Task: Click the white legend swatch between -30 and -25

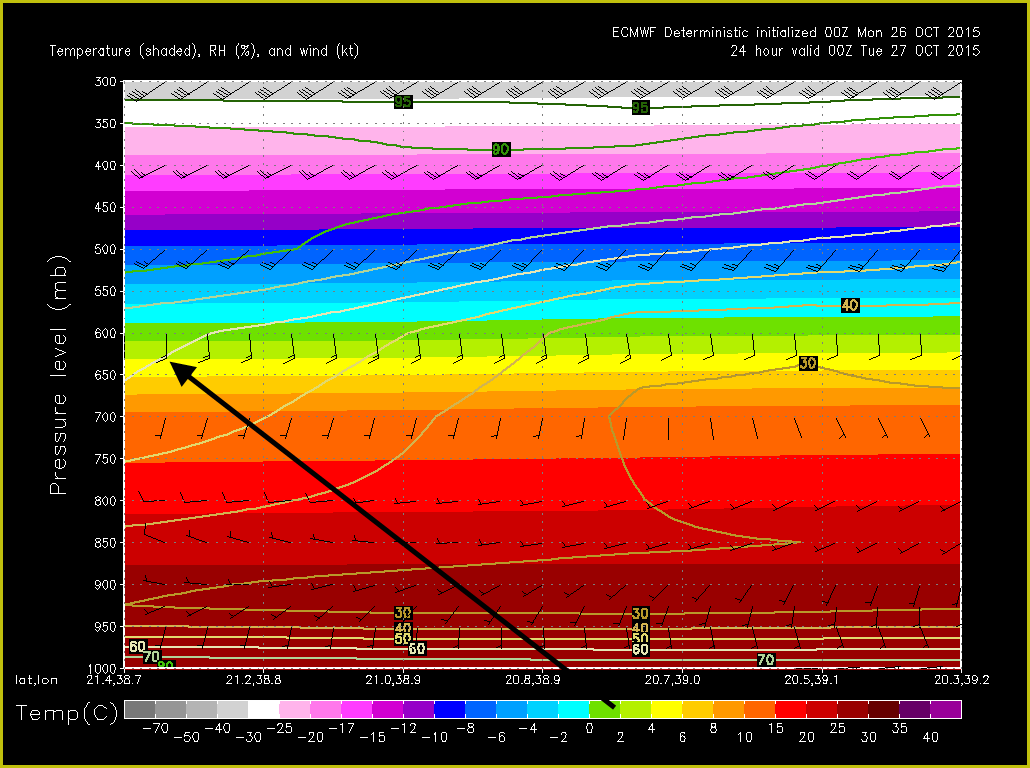Action: [264, 709]
